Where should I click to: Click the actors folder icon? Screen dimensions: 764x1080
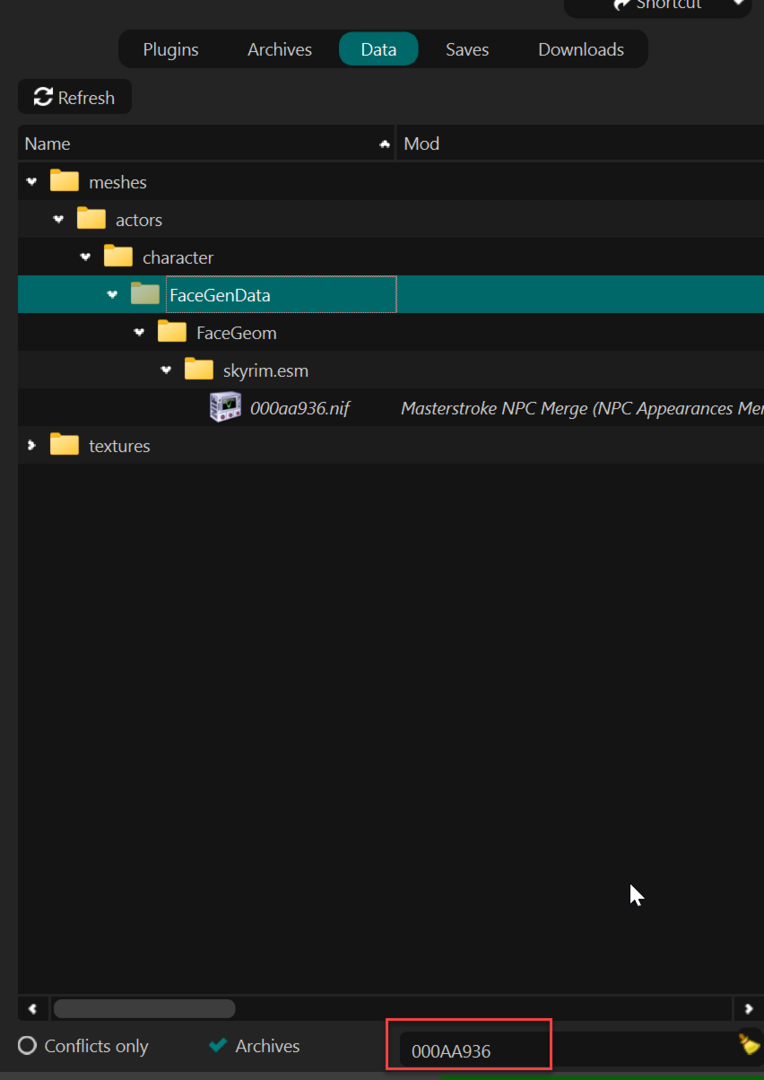91,220
